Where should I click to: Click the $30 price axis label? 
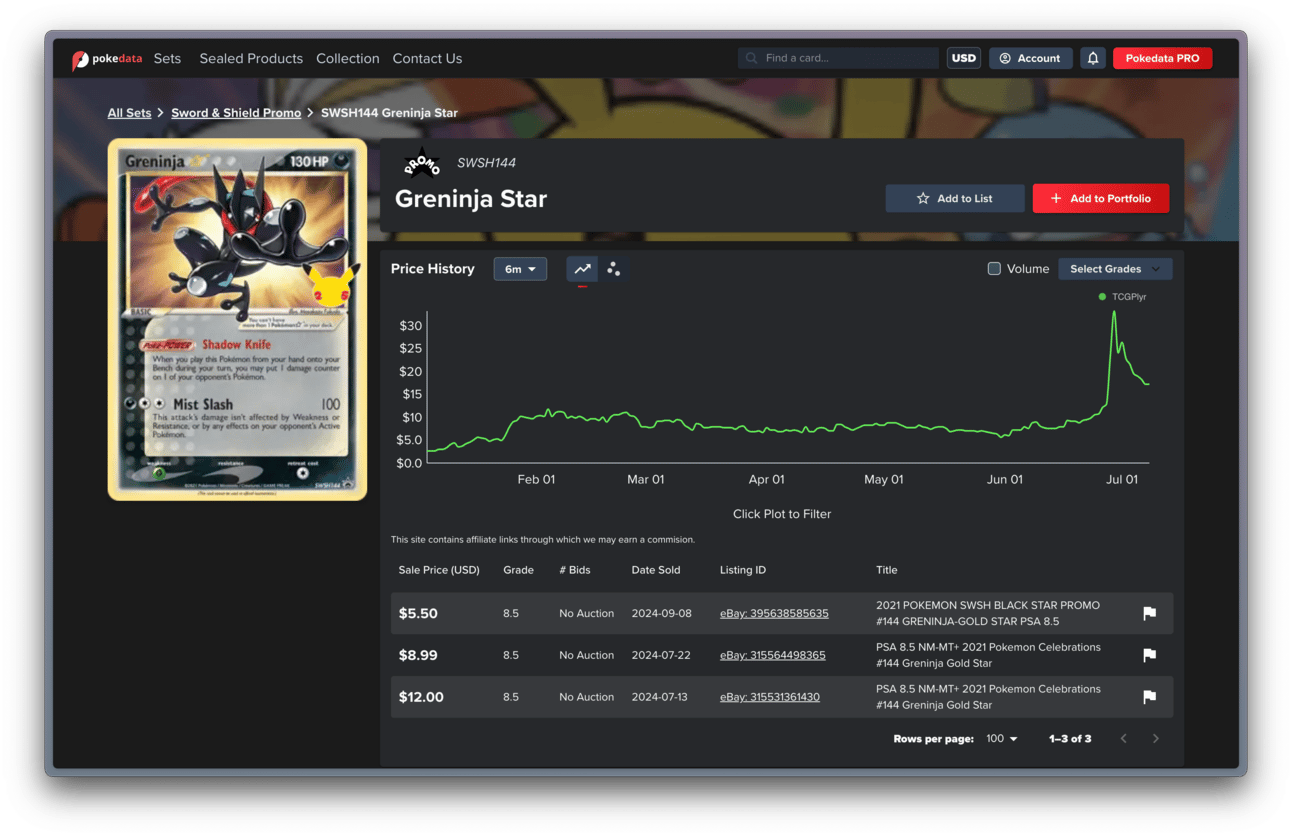411,326
